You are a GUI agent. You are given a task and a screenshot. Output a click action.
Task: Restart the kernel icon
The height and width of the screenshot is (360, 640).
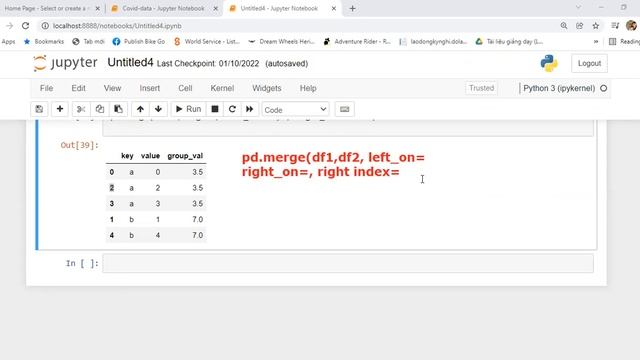pyautogui.click(x=232, y=109)
